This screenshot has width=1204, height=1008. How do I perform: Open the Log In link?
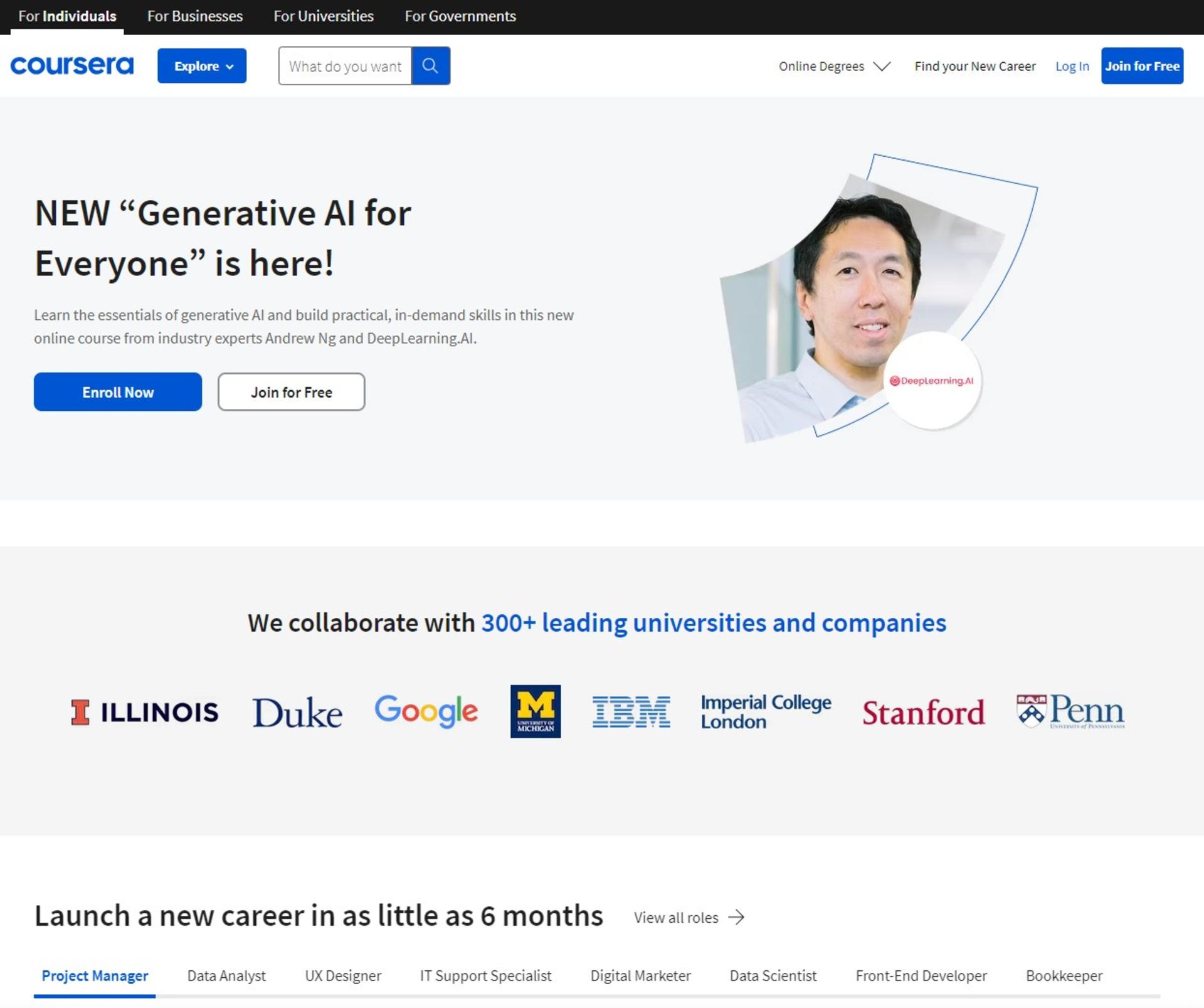coord(1072,66)
